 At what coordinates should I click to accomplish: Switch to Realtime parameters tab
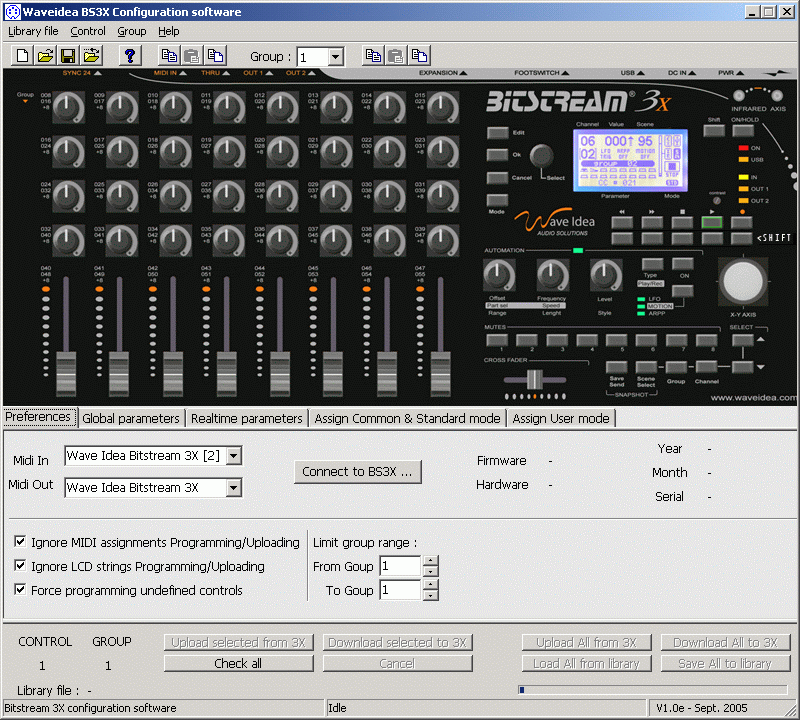coord(246,418)
